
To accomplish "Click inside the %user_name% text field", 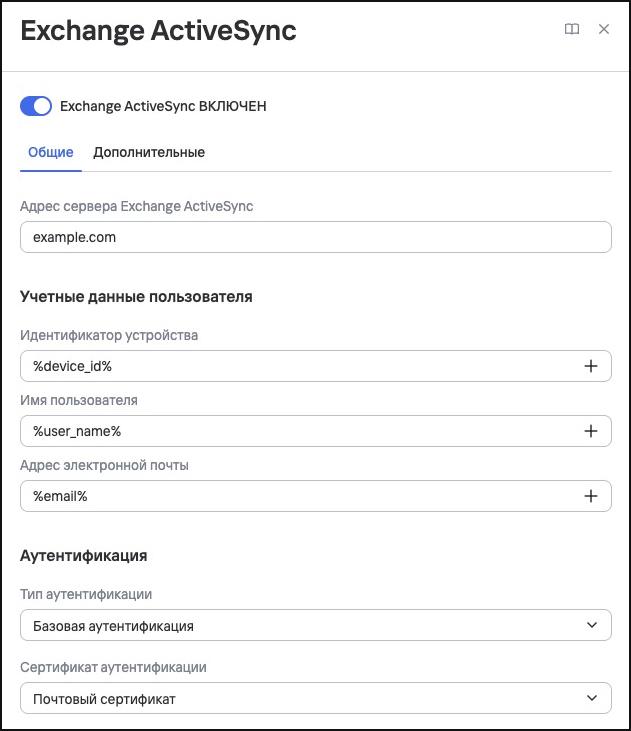I will point(298,431).
